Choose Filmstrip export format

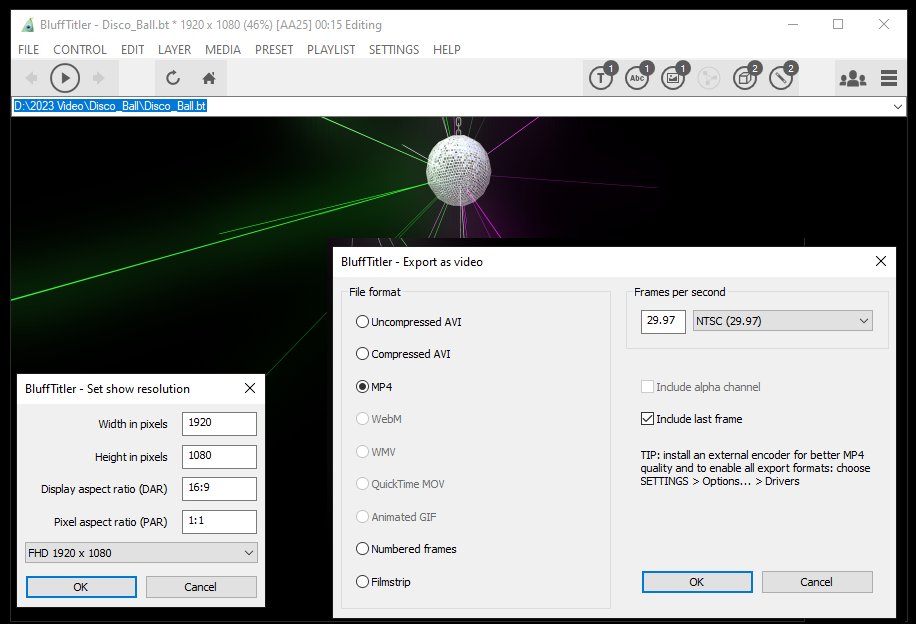click(x=383, y=581)
